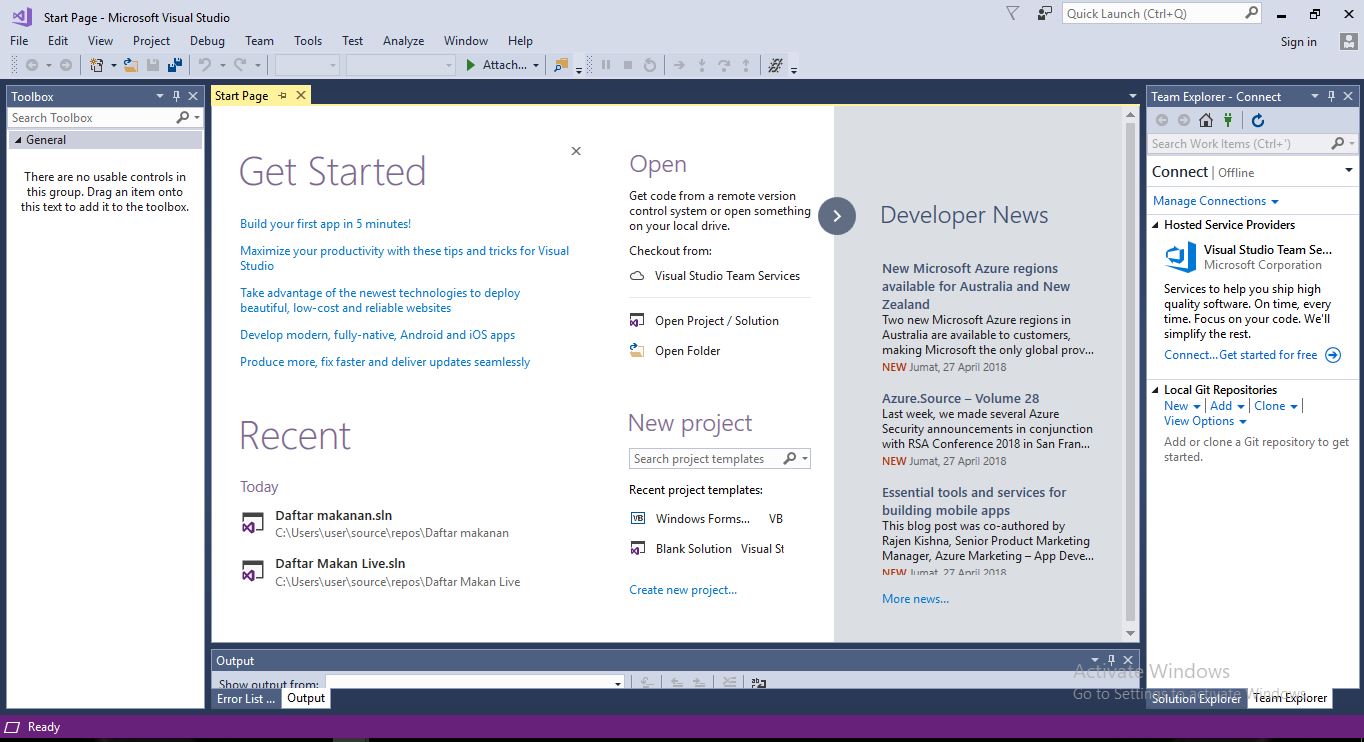Click the Undo toolbar icon
The height and width of the screenshot is (742, 1364).
click(205, 65)
